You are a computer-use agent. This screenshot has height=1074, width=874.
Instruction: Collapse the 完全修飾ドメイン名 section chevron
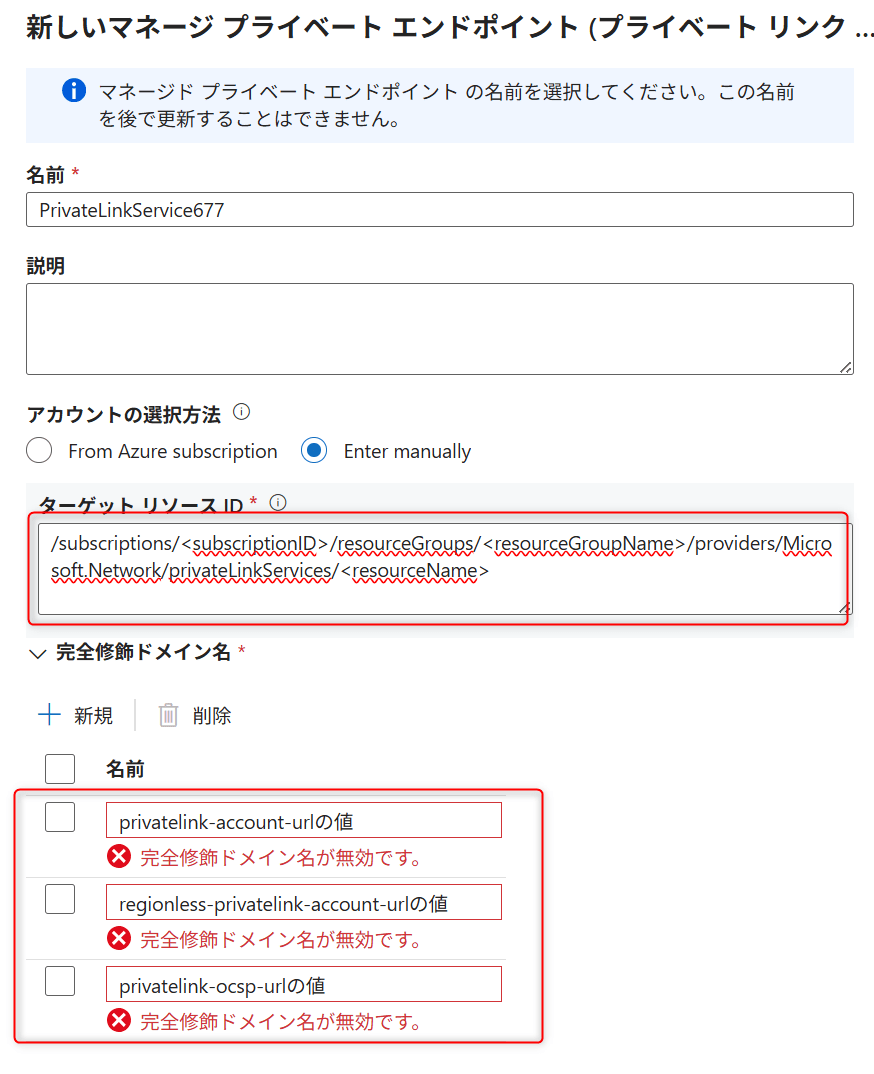38,654
